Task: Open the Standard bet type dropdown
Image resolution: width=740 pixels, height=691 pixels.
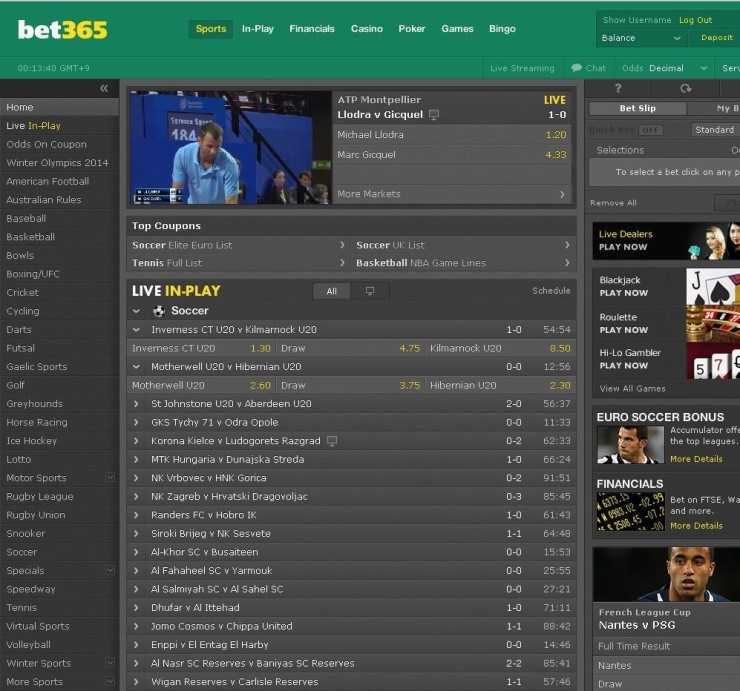Action: point(715,130)
